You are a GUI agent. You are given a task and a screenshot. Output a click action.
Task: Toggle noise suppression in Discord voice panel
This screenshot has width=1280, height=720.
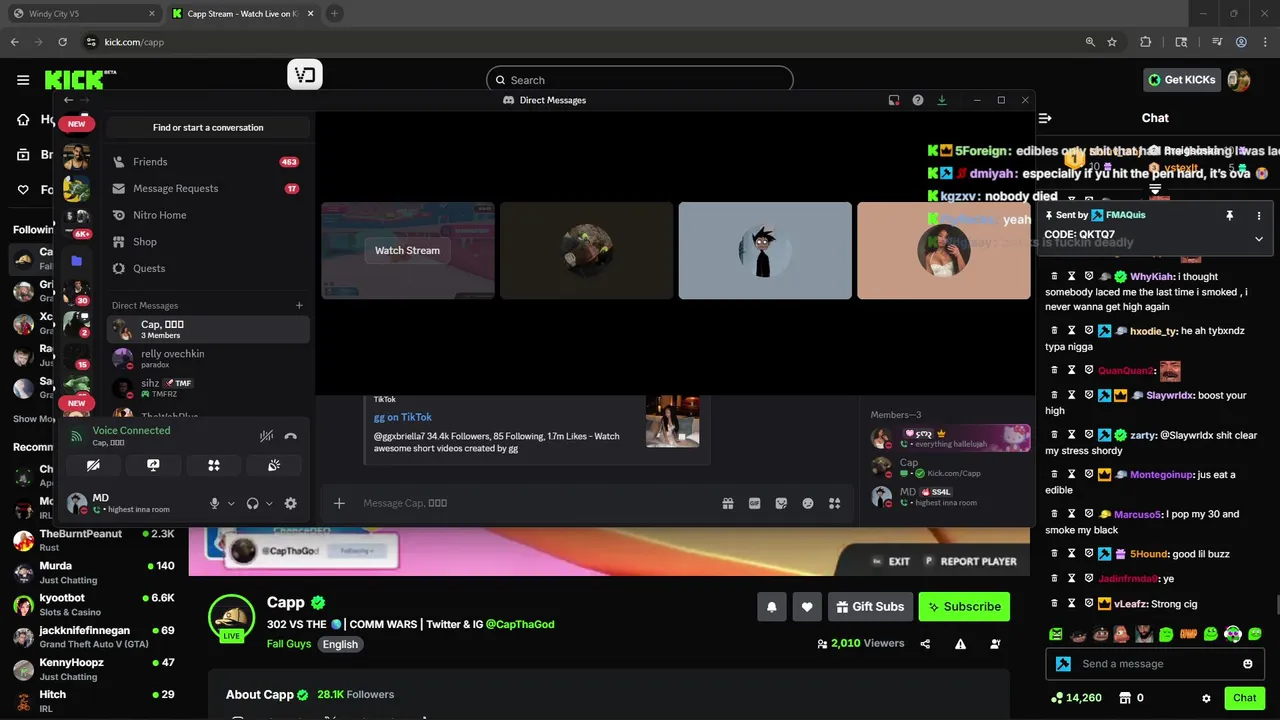point(266,436)
